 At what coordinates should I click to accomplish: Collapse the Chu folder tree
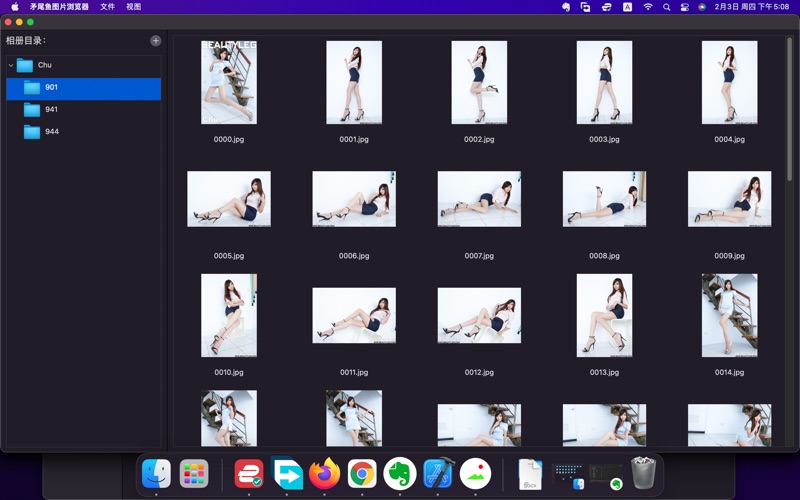[x=11, y=65]
